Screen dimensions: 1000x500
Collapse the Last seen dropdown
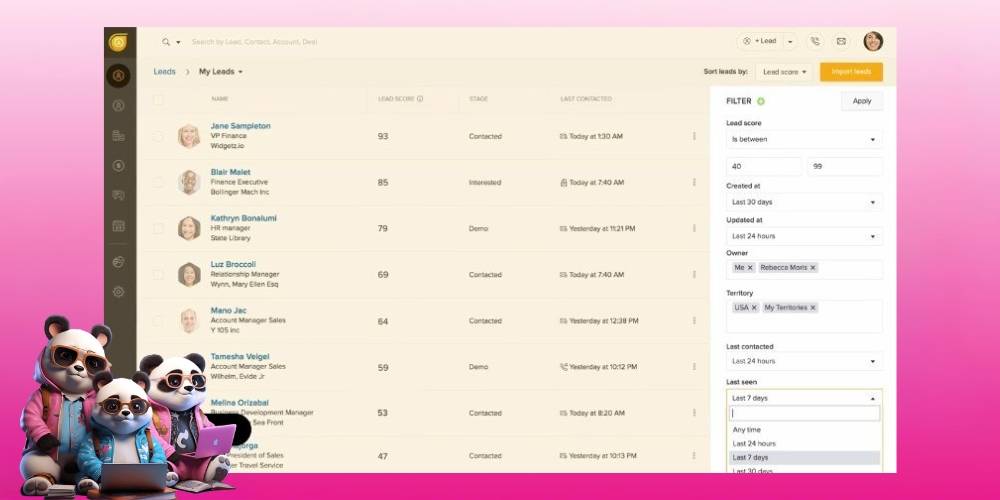click(x=804, y=398)
